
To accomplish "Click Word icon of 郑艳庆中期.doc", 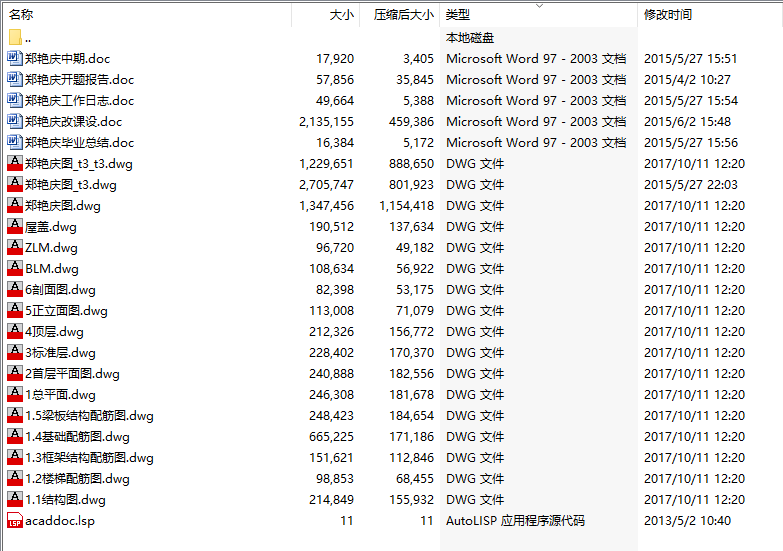I will [x=15, y=58].
